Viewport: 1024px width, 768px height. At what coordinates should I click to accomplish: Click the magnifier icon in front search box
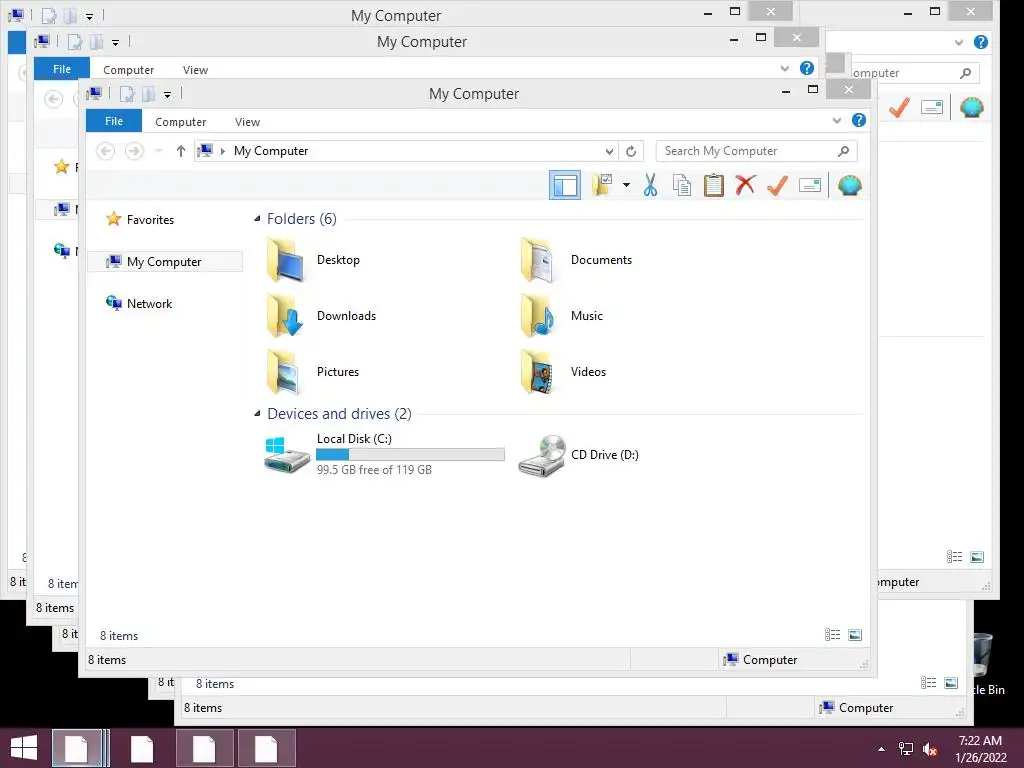pyautogui.click(x=843, y=151)
